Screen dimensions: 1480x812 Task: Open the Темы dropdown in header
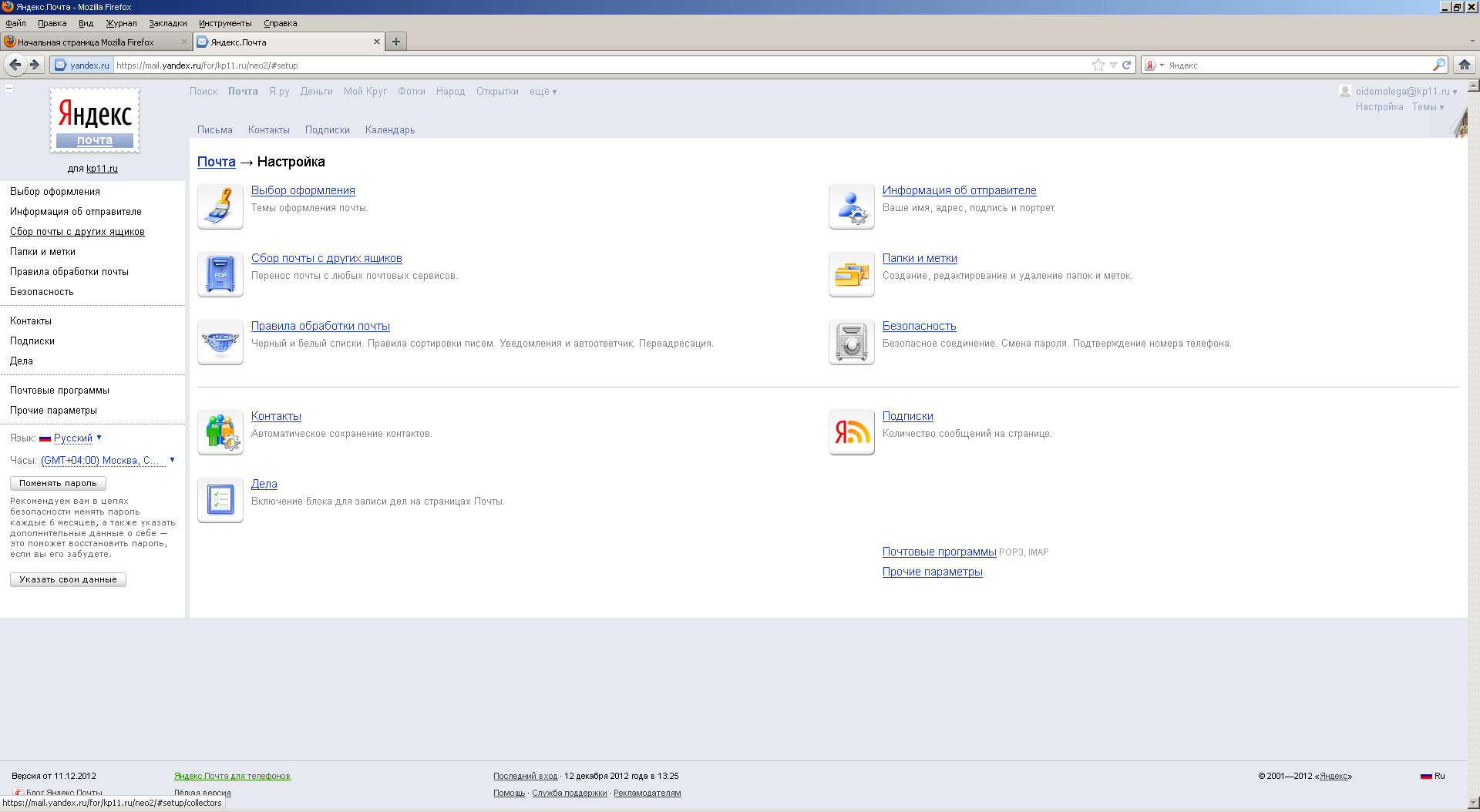click(1428, 106)
